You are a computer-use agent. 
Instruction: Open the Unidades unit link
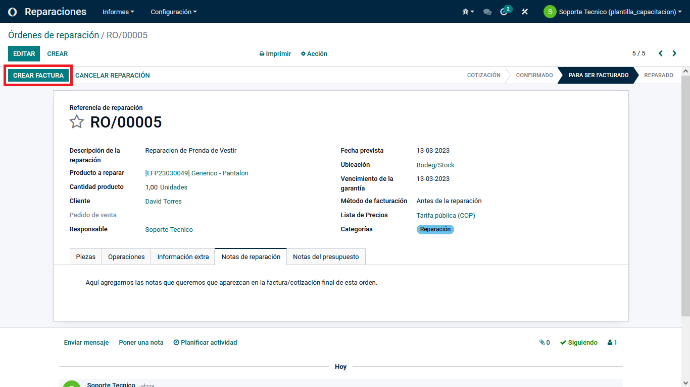173,187
